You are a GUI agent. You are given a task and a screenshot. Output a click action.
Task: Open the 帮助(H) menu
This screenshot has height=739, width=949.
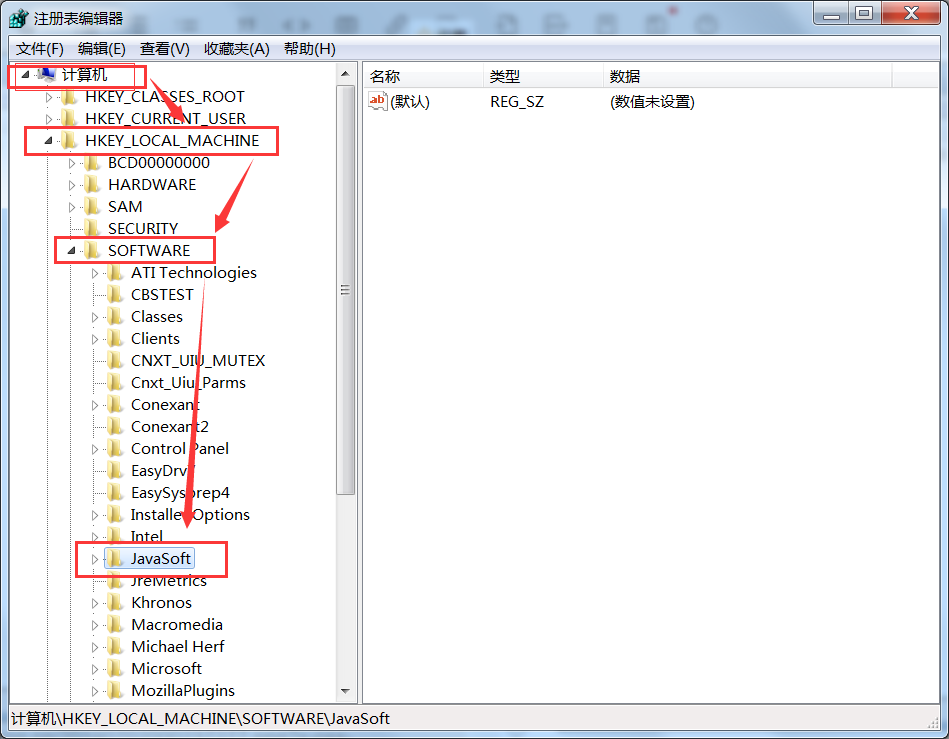310,49
